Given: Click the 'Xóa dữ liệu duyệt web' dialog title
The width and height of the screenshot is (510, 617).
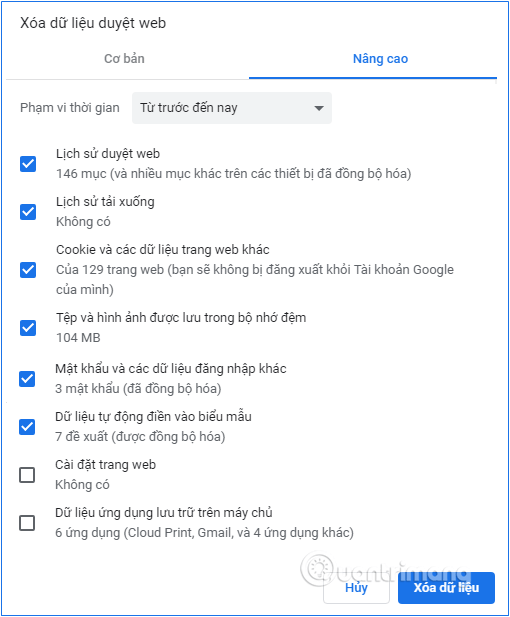Looking at the screenshot, I should [93, 23].
